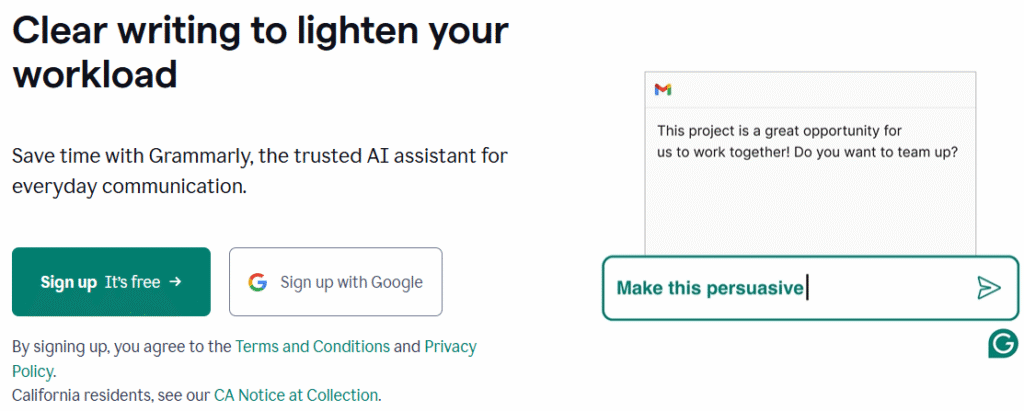Click the Gmail logo in the email mockup
The image size is (1024, 411).
663,90
